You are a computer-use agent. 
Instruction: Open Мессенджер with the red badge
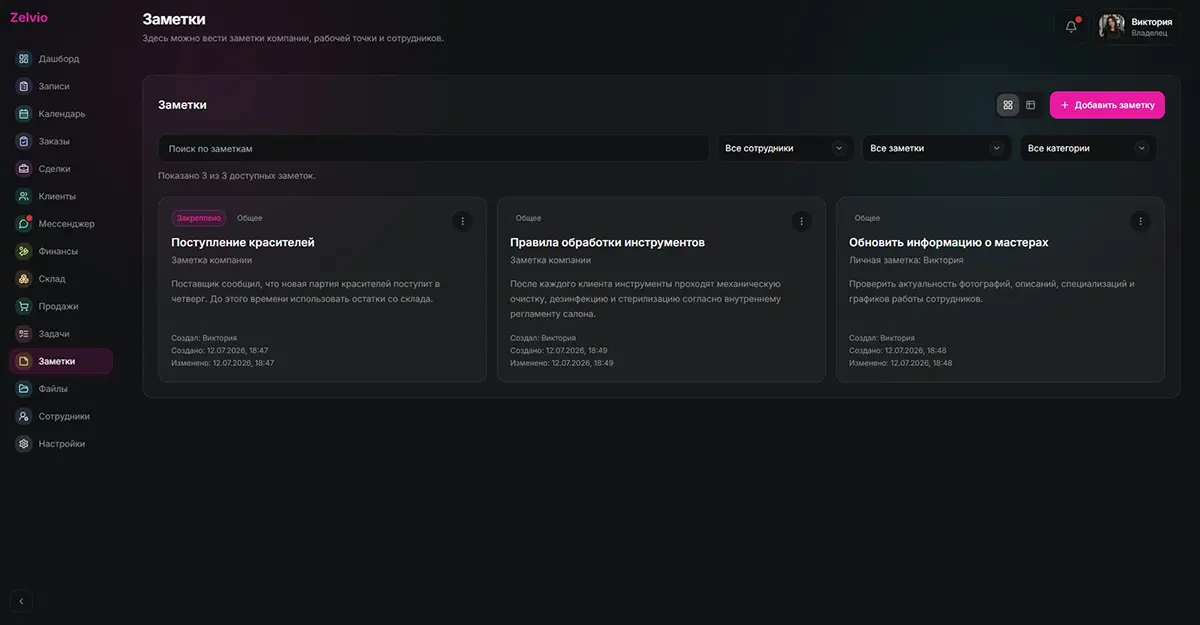(x=24, y=224)
